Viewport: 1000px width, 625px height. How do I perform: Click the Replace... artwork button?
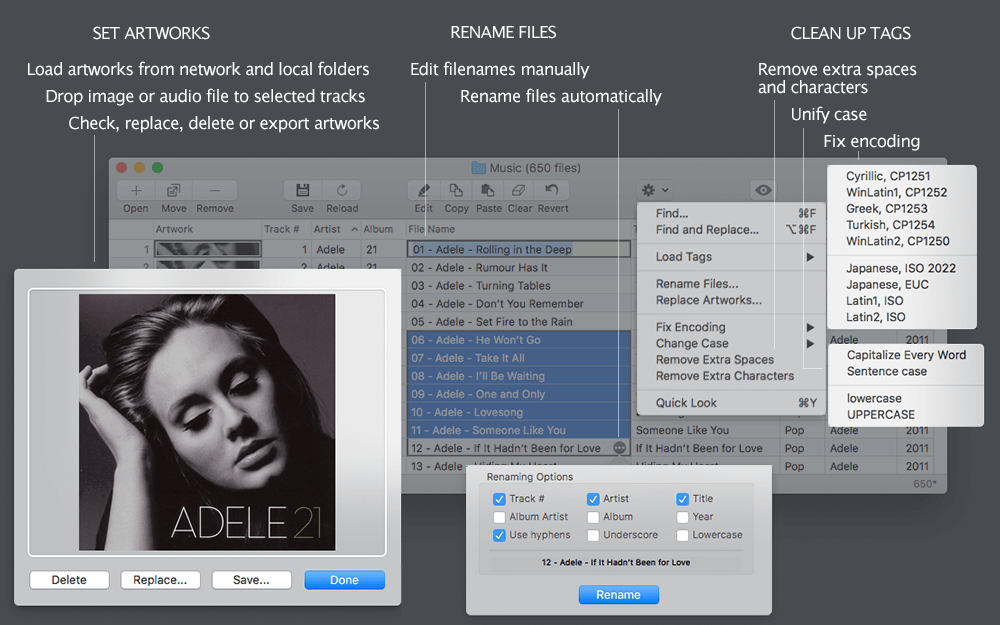[x=160, y=580]
